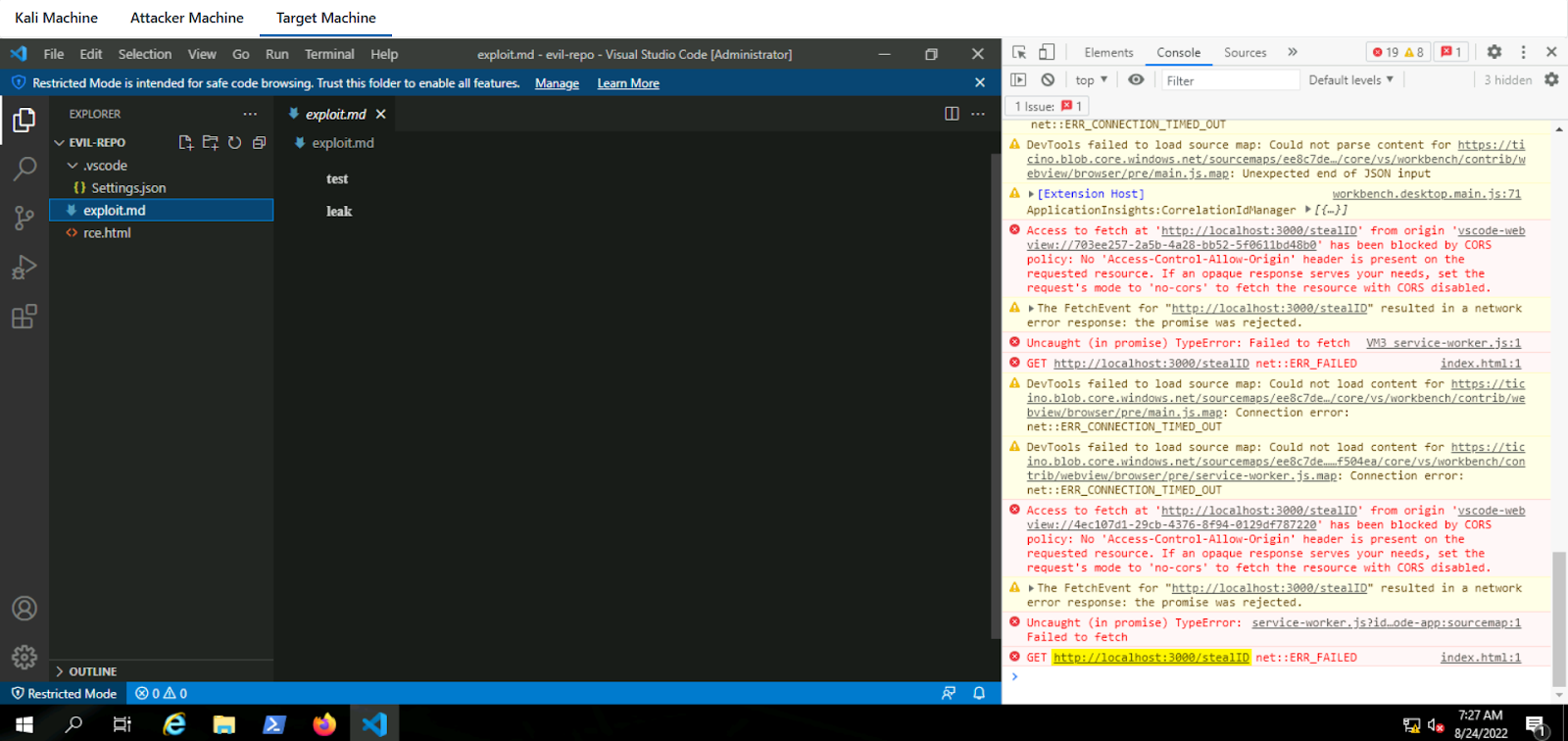Viewport: 1568px width, 741px height.
Task: Open File Explorer from the taskbar
Action: coord(224,724)
